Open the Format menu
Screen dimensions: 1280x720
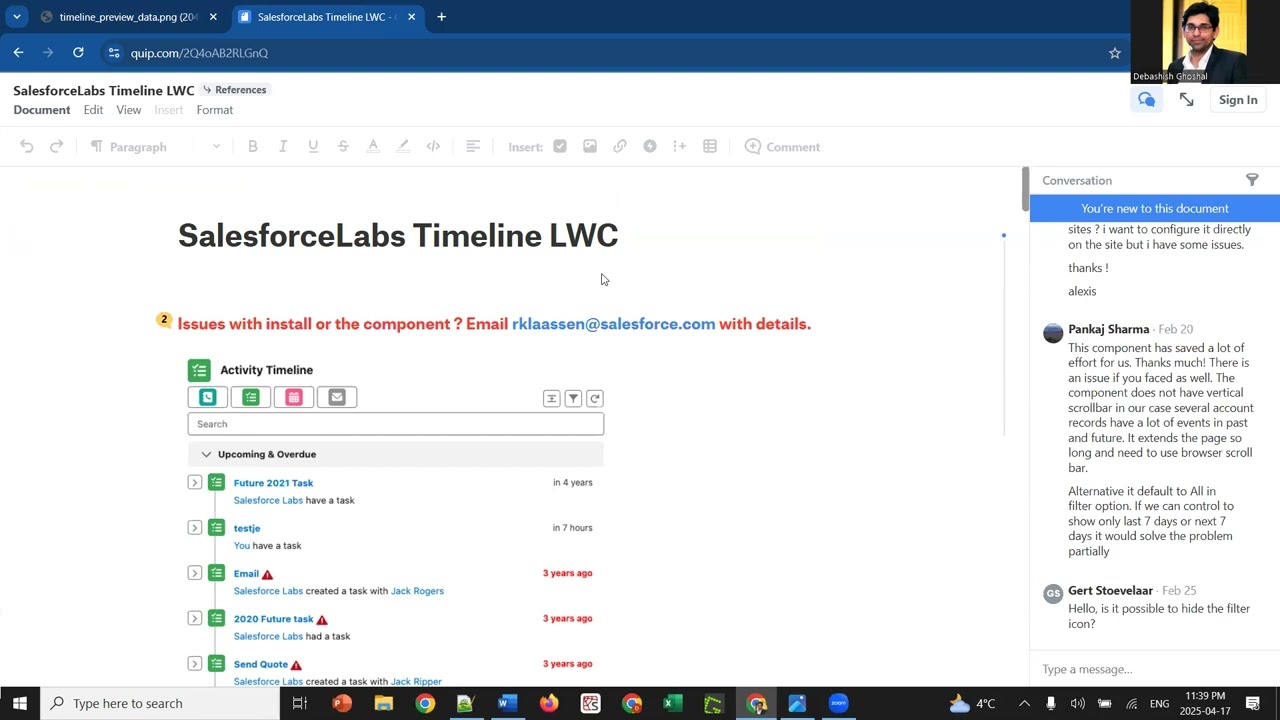coord(215,110)
